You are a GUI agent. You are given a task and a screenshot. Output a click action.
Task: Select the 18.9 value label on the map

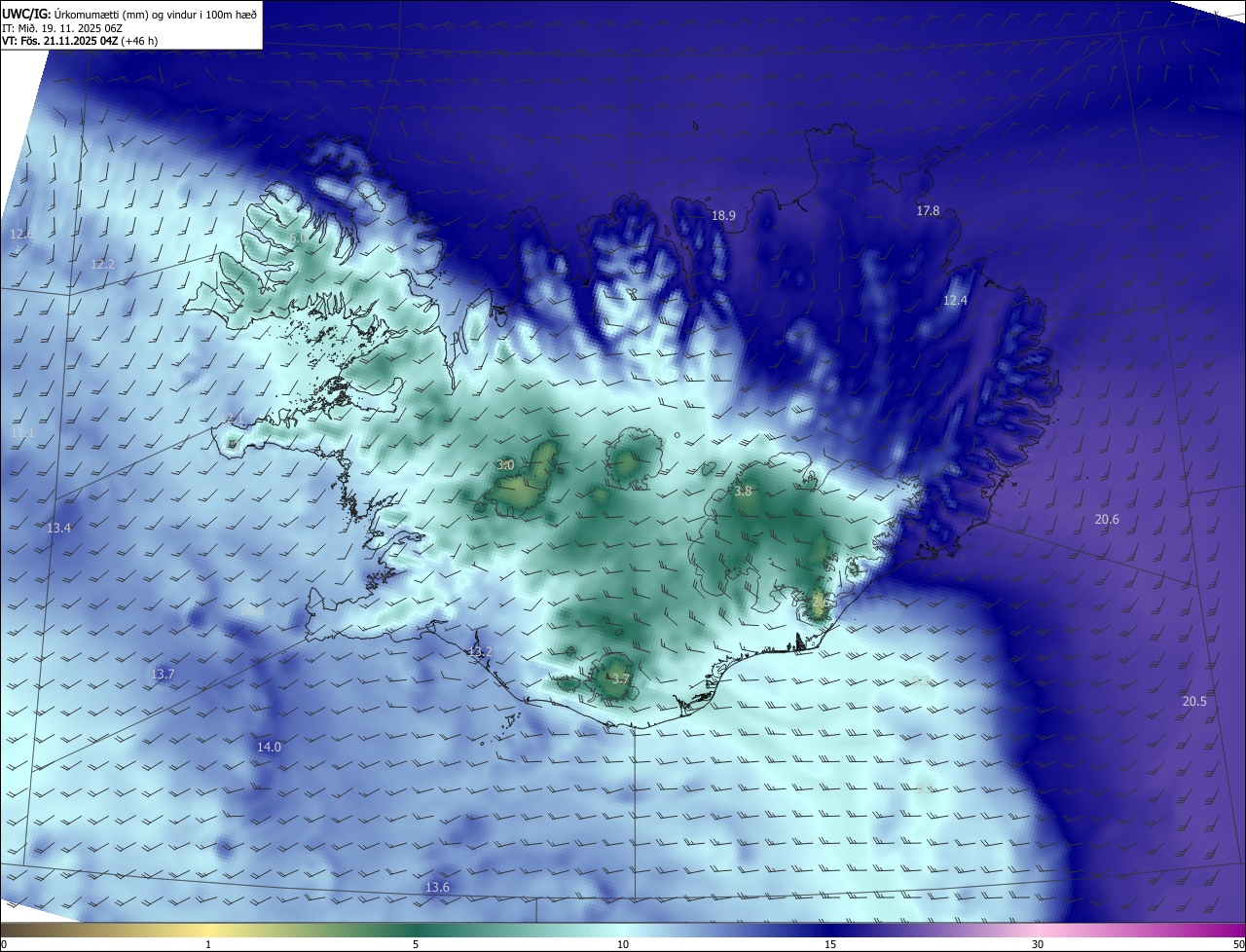pyautogui.click(x=723, y=216)
